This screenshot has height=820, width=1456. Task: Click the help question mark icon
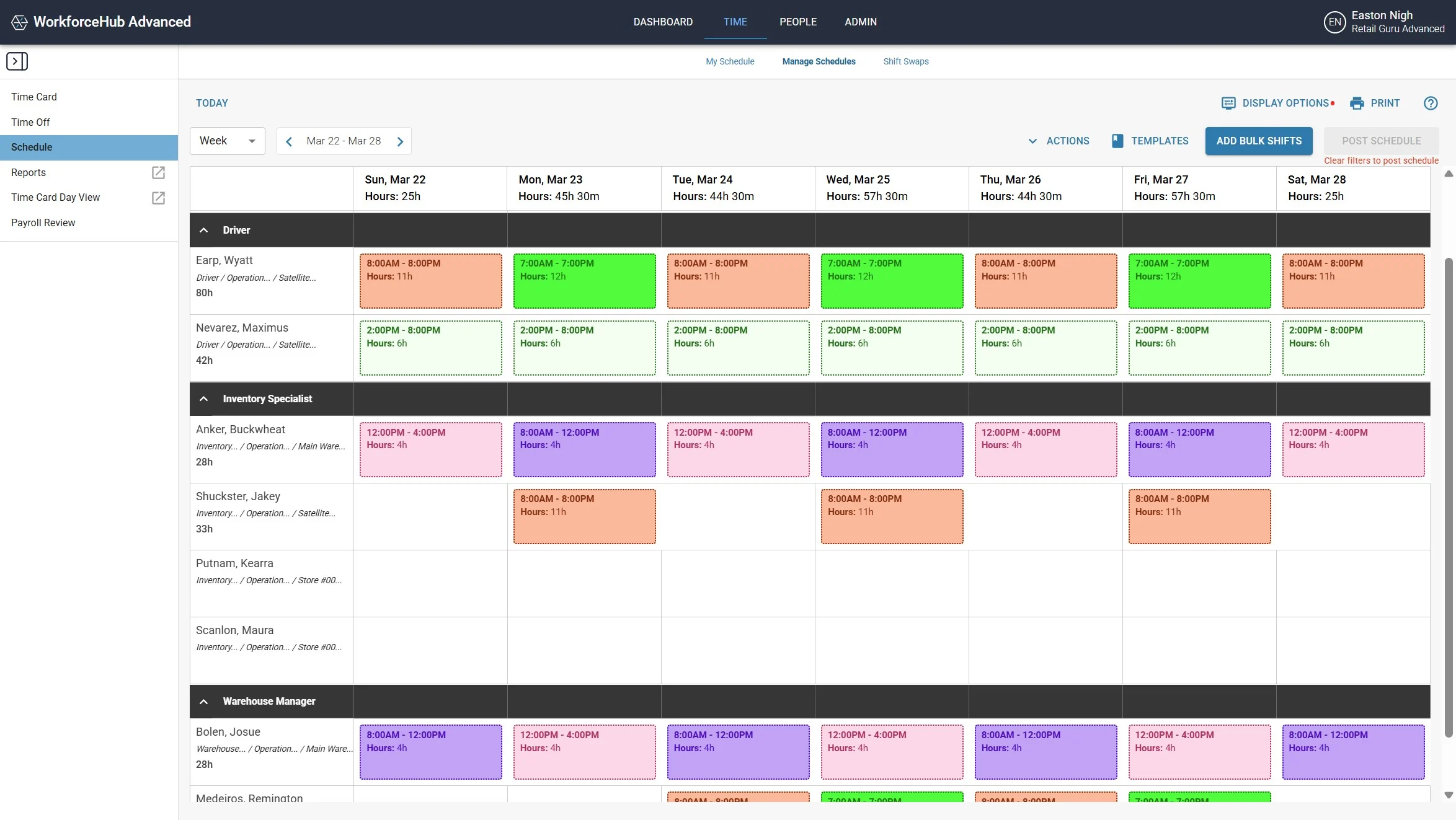pos(1430,104)
